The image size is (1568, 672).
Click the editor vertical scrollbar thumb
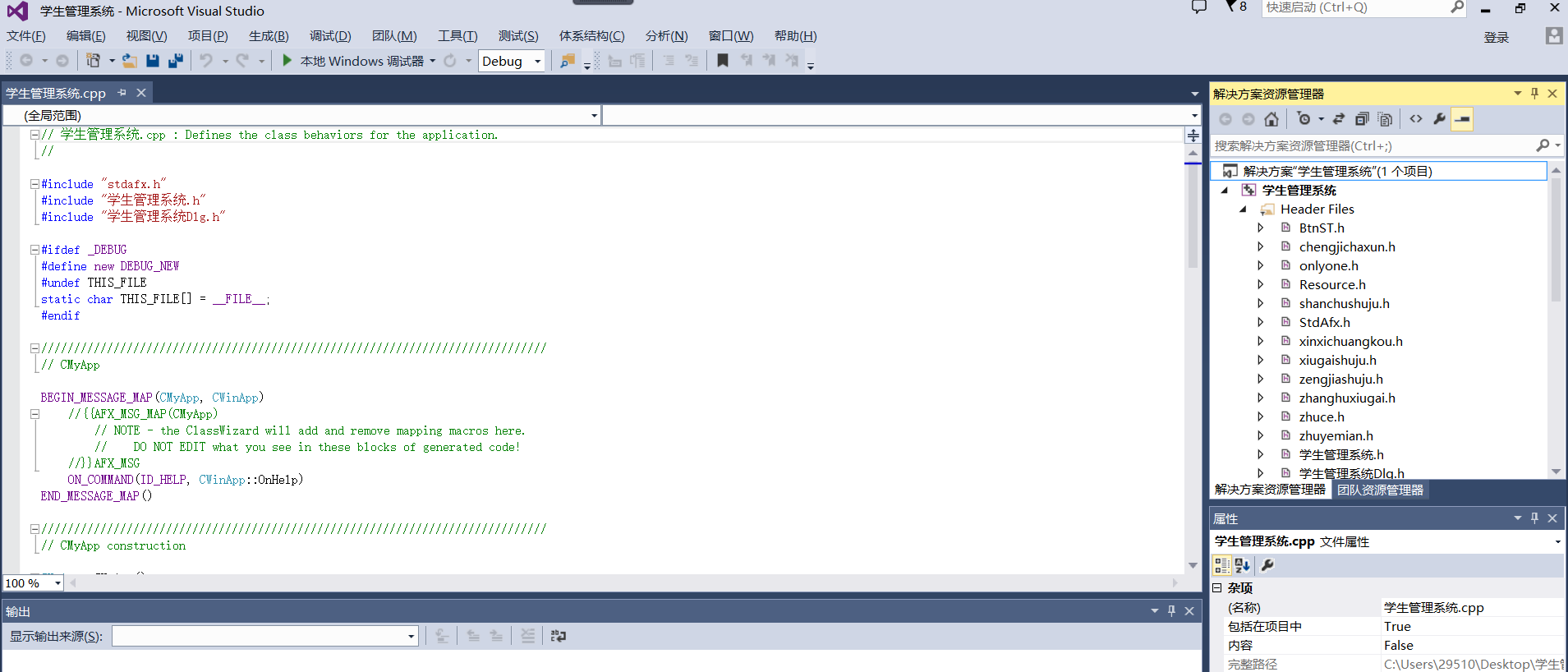pyautogui.click(x=1193, y=215)
